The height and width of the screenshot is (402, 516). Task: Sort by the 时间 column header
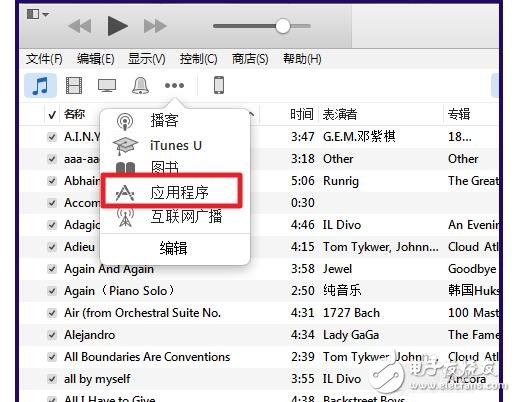[302, 114]
